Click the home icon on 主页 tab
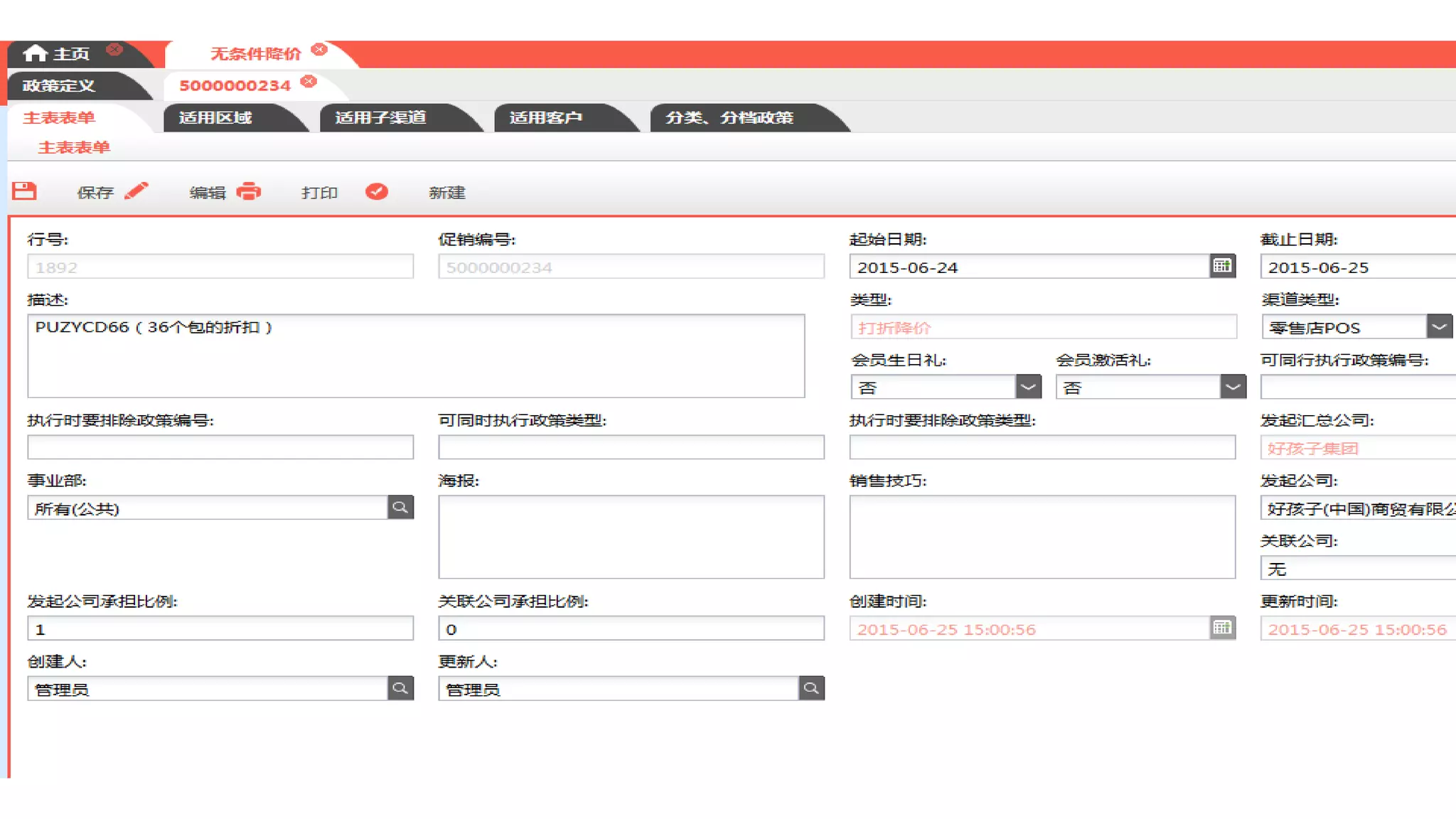Viewport: 1456px width, 819px height. 34,53
